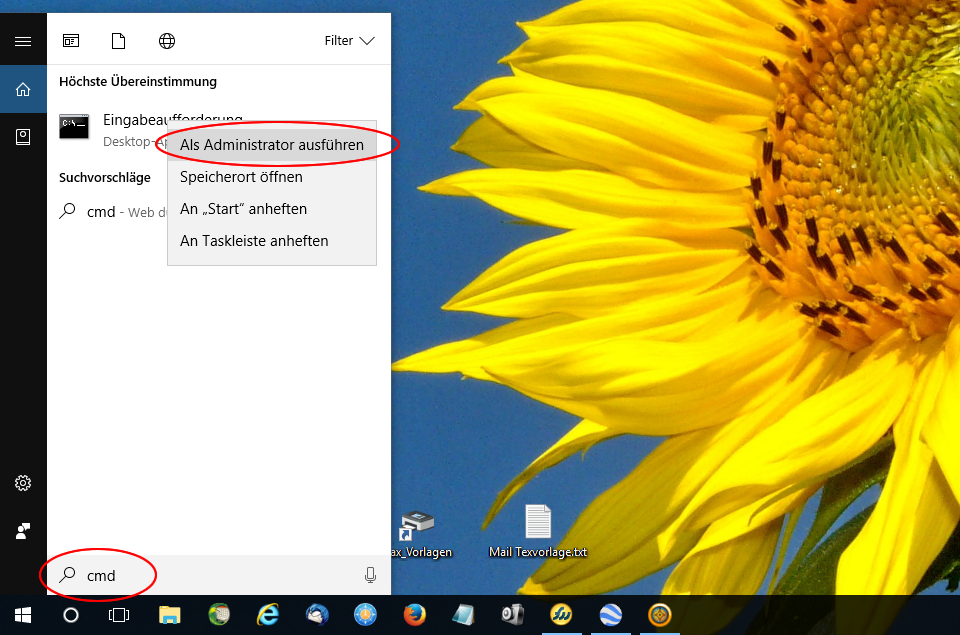The width and height of the screenshot is (960, 635).
Task: Click the Web filter globe icon
Action: point(167,41)
